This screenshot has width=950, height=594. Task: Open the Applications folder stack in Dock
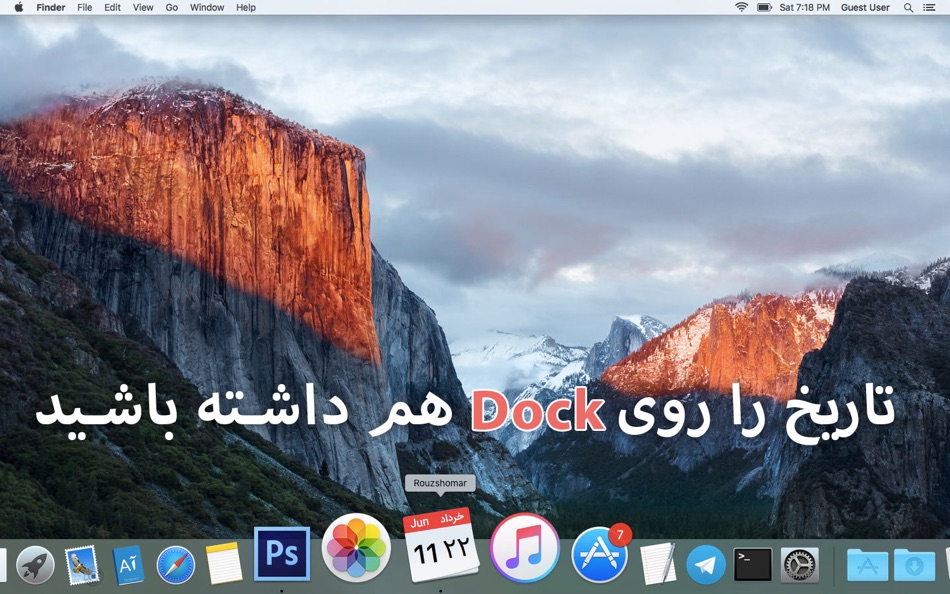(868, 566)
